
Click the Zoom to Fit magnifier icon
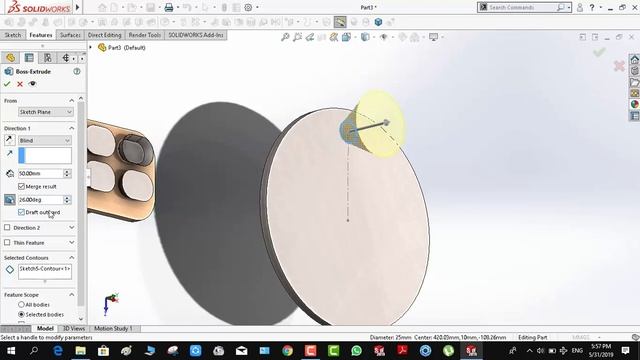click(285, 37)
